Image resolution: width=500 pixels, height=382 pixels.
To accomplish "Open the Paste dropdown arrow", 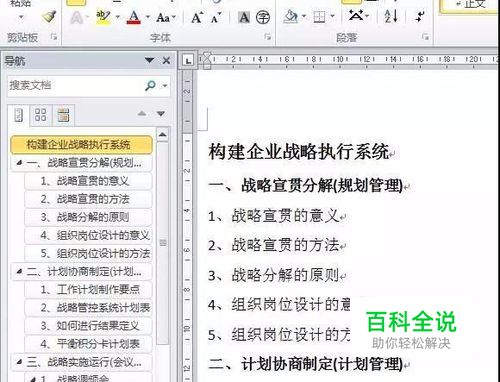I will click(x=21, y=17).
